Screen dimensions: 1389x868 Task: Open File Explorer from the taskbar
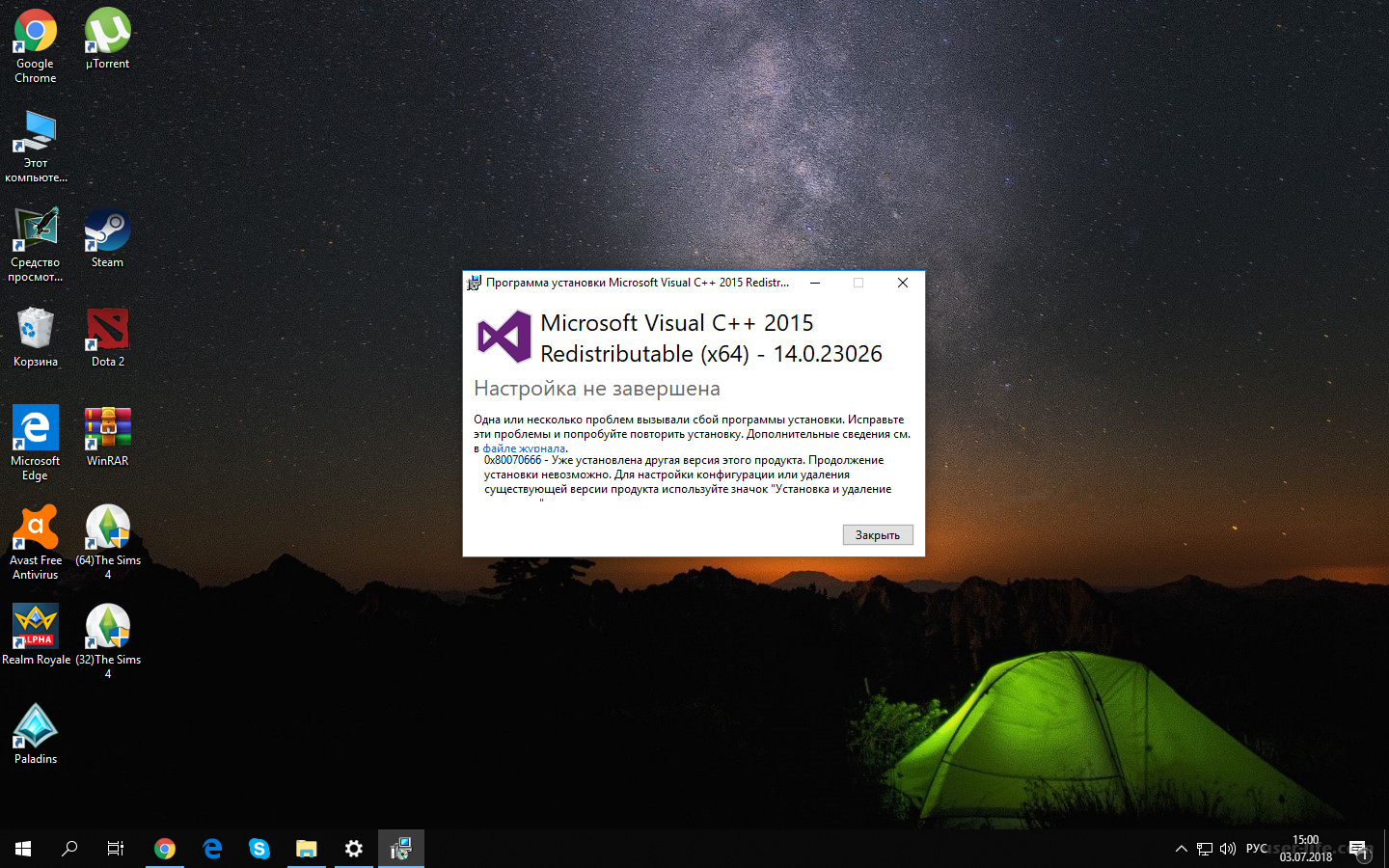[x=307, y=849]
